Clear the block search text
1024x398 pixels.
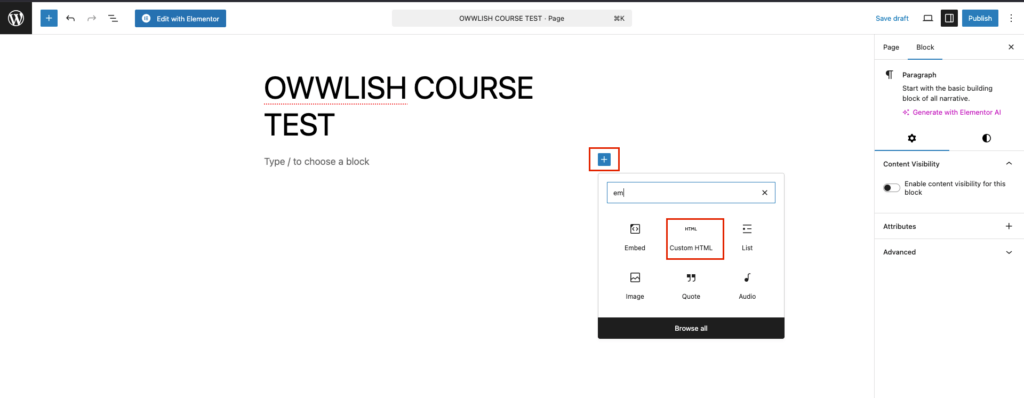click(x=764, y=193)
